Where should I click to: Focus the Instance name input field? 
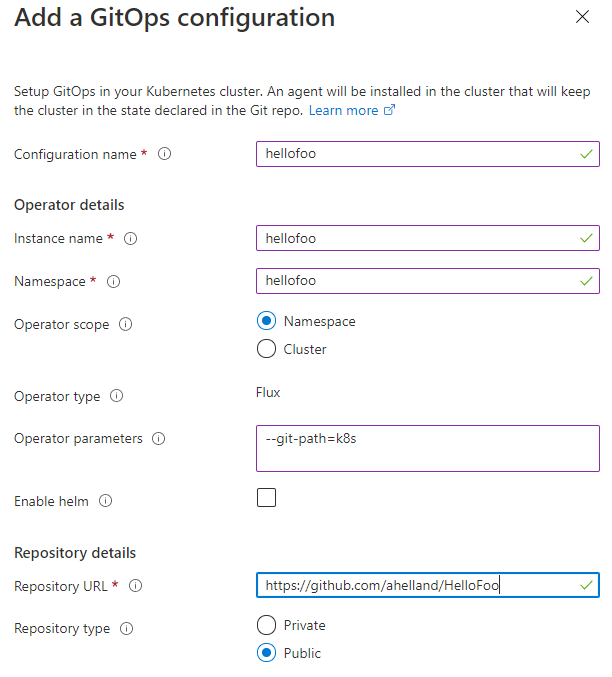pyautogui.click(x=428, y=238)
